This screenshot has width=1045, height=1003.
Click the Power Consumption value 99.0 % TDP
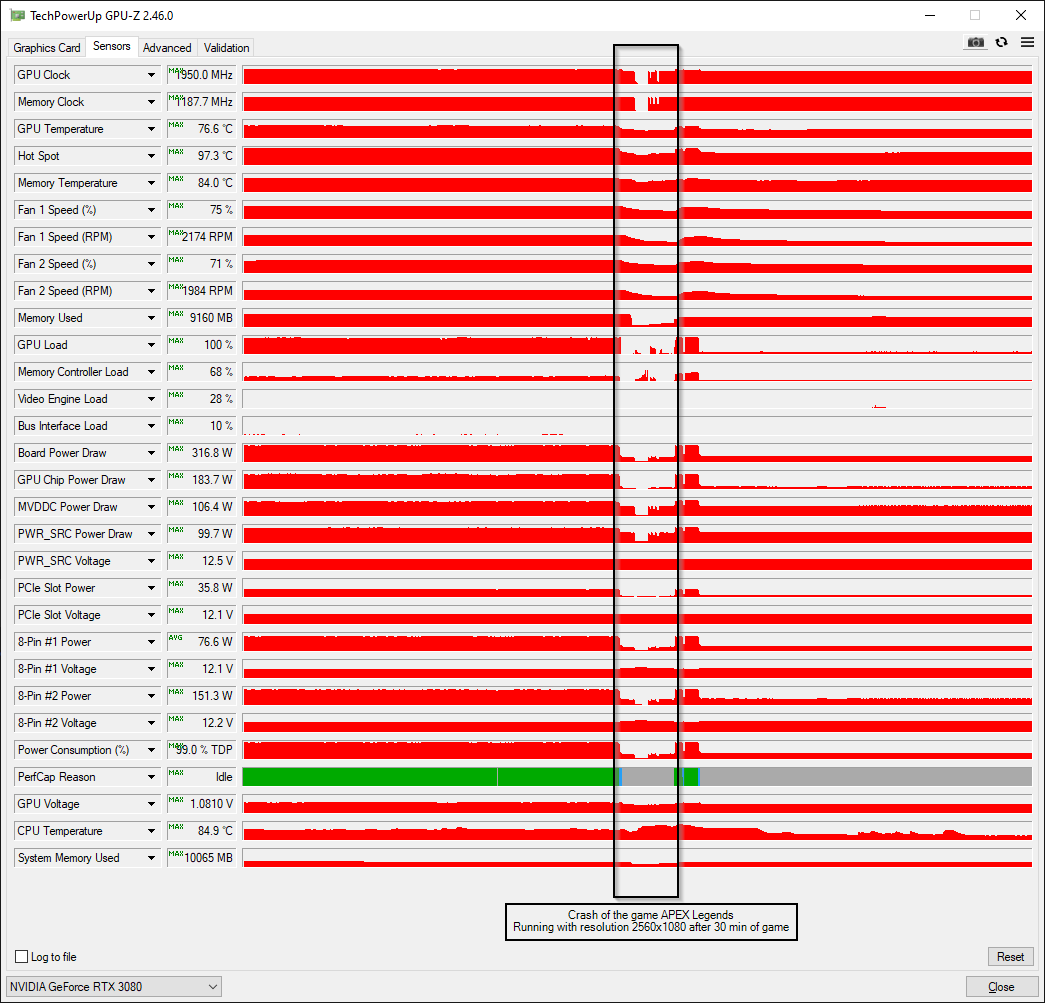point(201,750)
